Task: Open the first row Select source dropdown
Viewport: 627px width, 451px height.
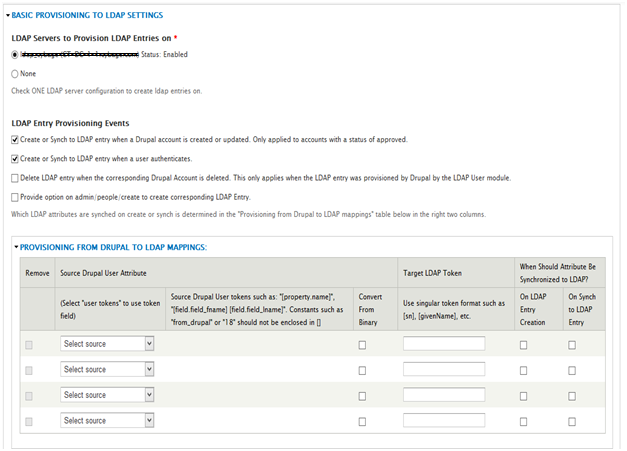Action: [x=107, y=343]
